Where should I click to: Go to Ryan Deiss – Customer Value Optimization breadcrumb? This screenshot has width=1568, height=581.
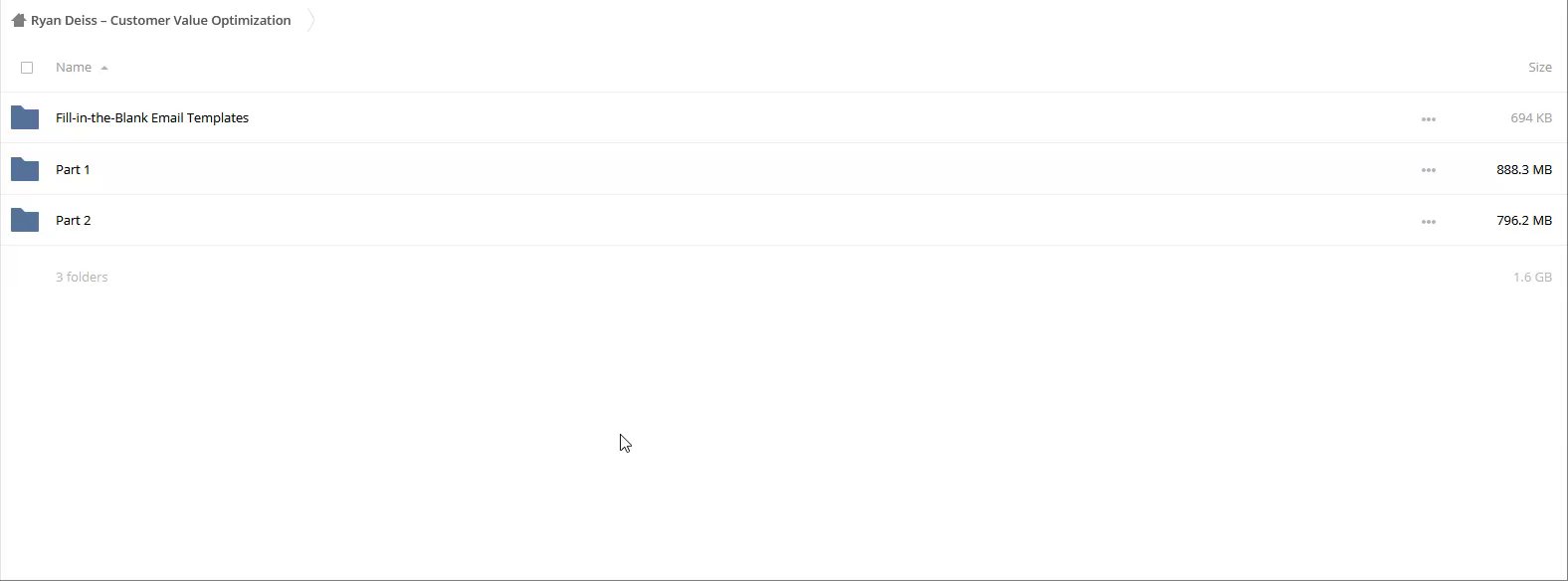coord(160,20)
